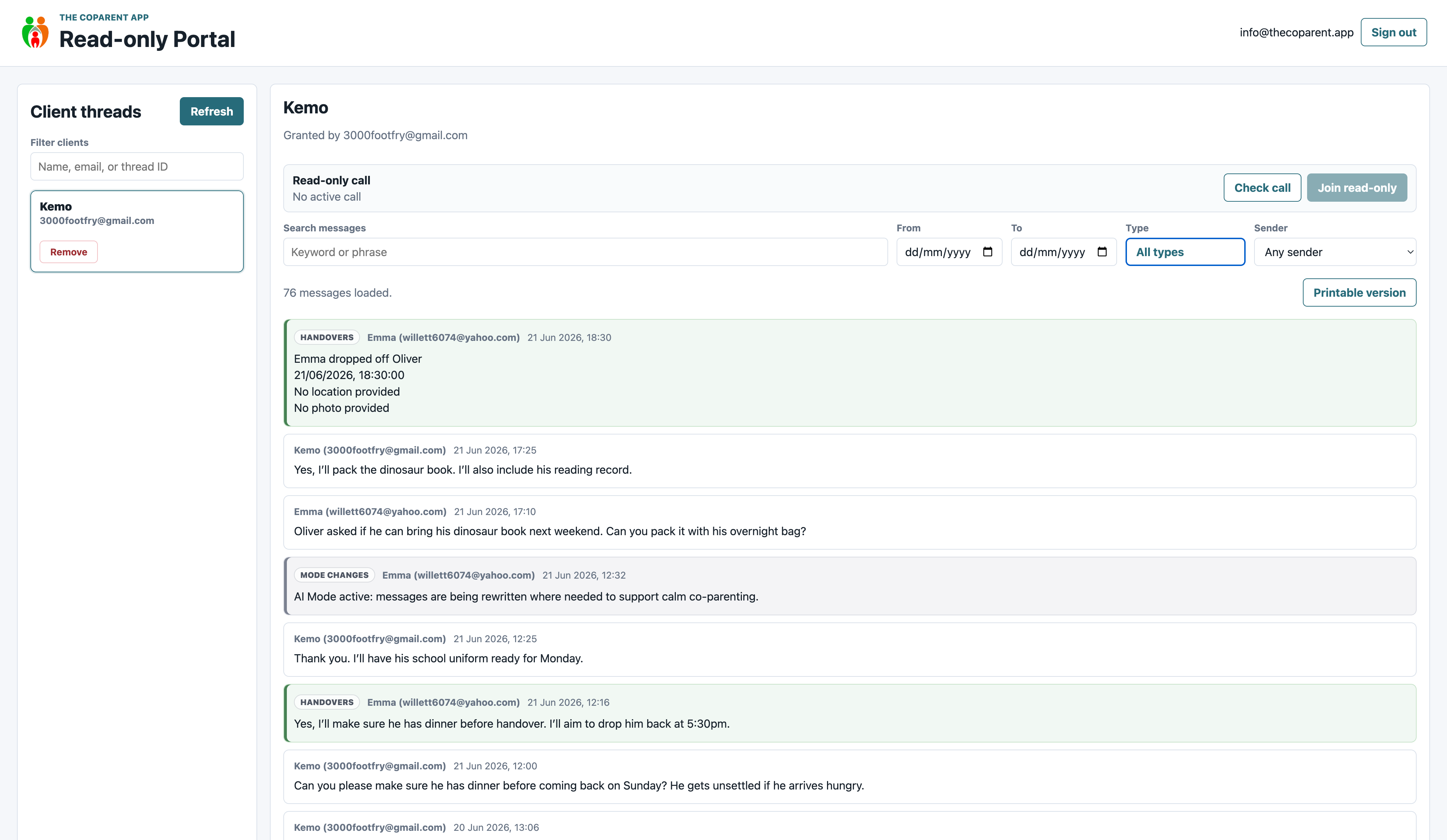Click 'THE COPARENT APP' header label
The image size is (1447, 840).
point(104,17)
